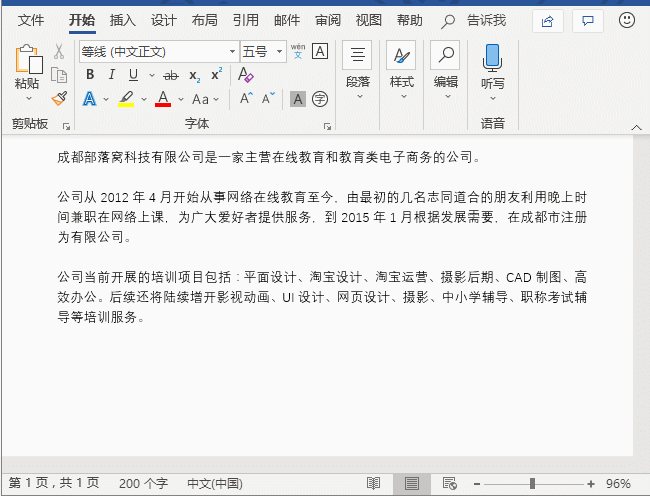650x496 pixels.
Task: Open the 布局 (Layout) tab
Action: pyautogui.click(x=204, y=20)
